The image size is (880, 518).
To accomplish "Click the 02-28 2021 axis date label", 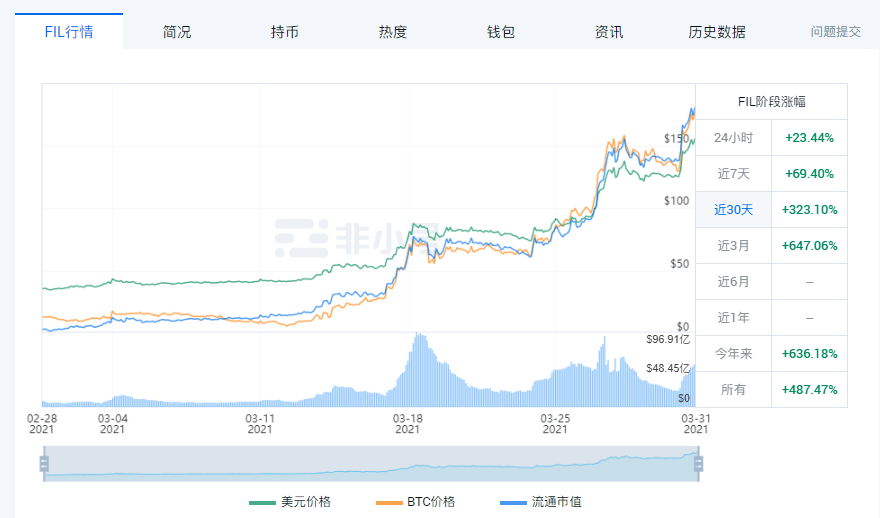I will pos(42,424).
